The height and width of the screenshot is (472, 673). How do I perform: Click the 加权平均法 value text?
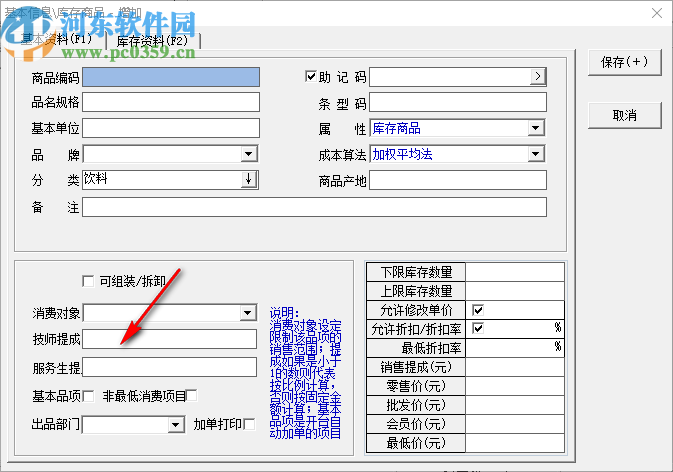click(x=402, y=154)
